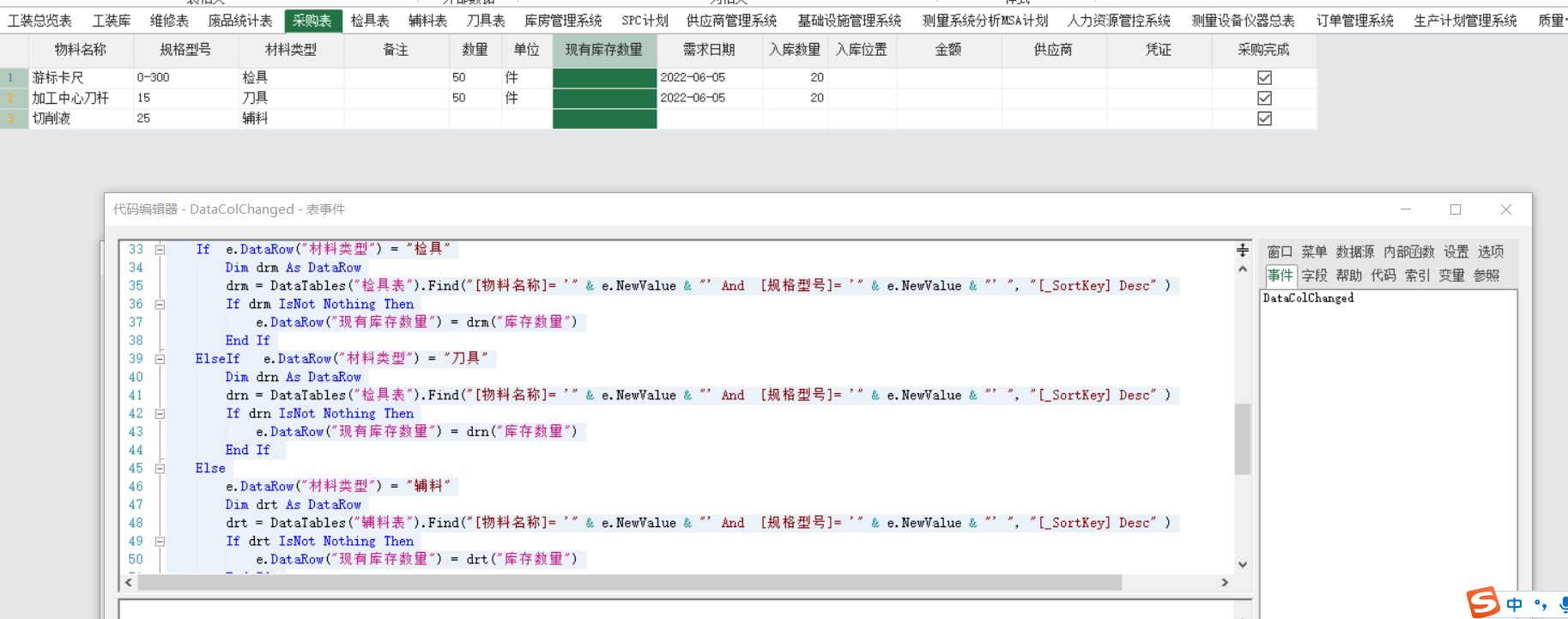Switch to the 检具表 tab
This screenshot has width=1568, height=619.
[x=370, y=21]
